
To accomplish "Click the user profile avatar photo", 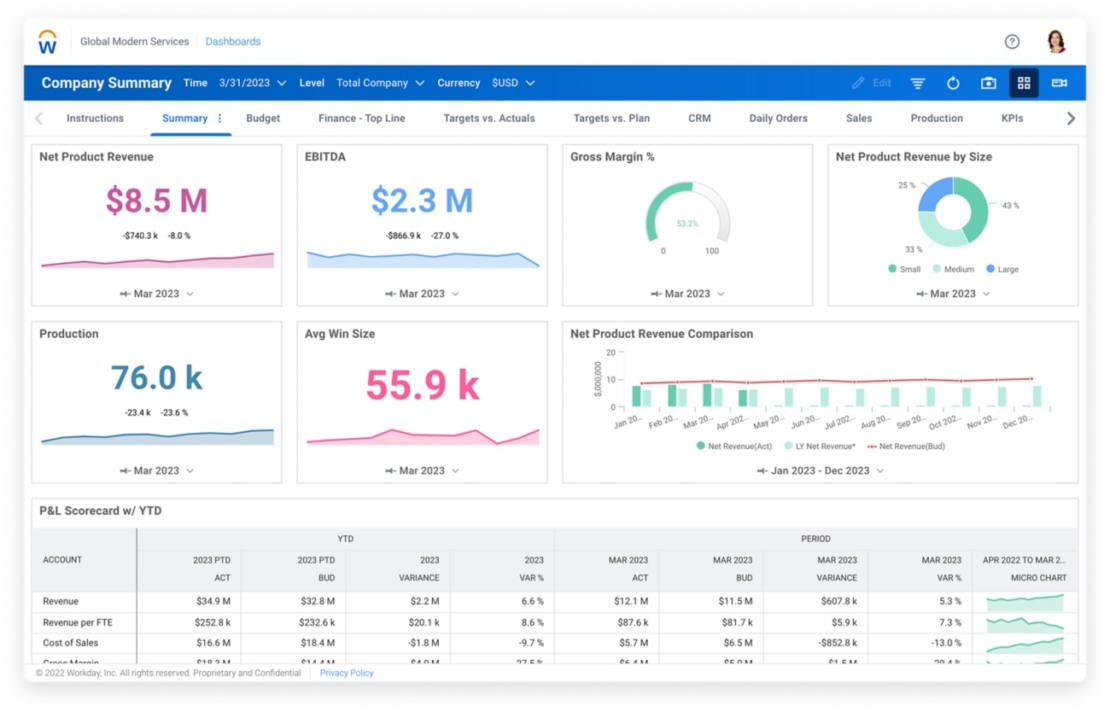I will pos(1055,41).
